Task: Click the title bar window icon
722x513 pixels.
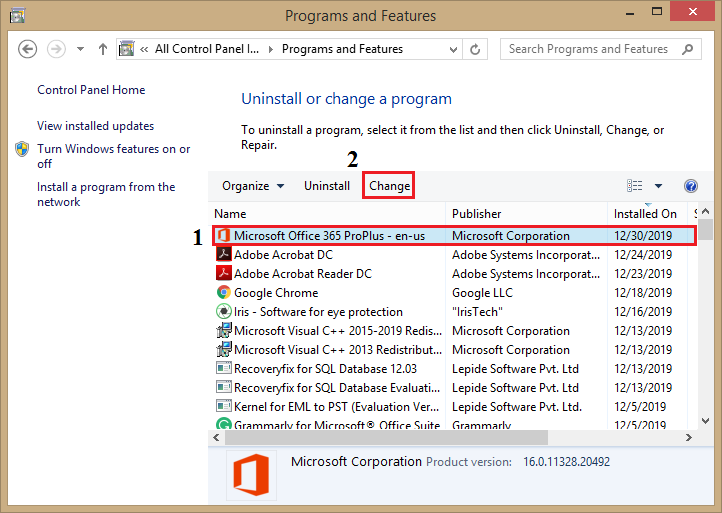Action: pyautogui.click(x=17, y=16)
